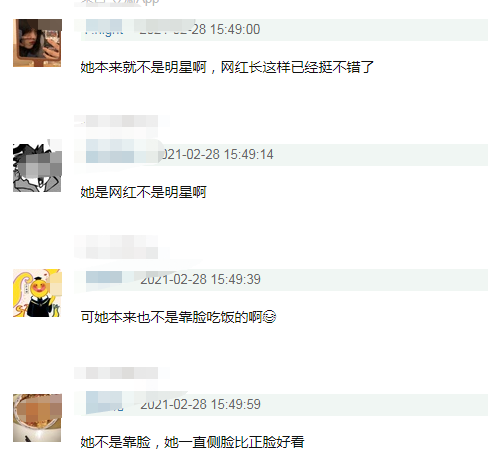This screenshot has width=488, height=475.
Task: Click the timestamp ending 15:49:00
Action: (200, 29)
